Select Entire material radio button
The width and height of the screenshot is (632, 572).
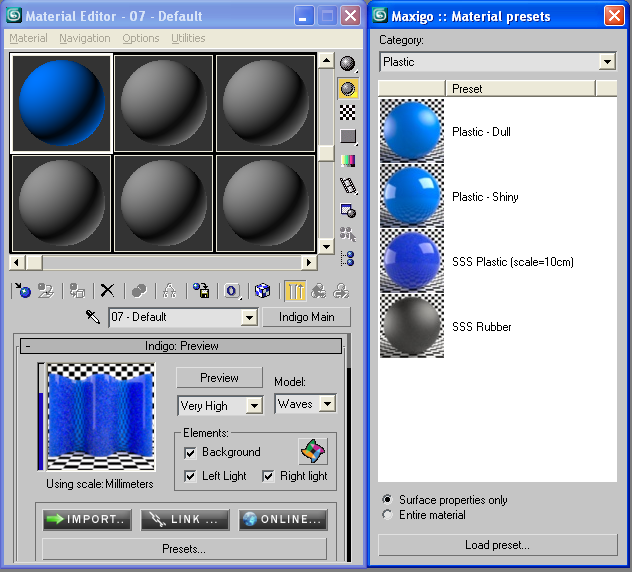pos(387,515)
